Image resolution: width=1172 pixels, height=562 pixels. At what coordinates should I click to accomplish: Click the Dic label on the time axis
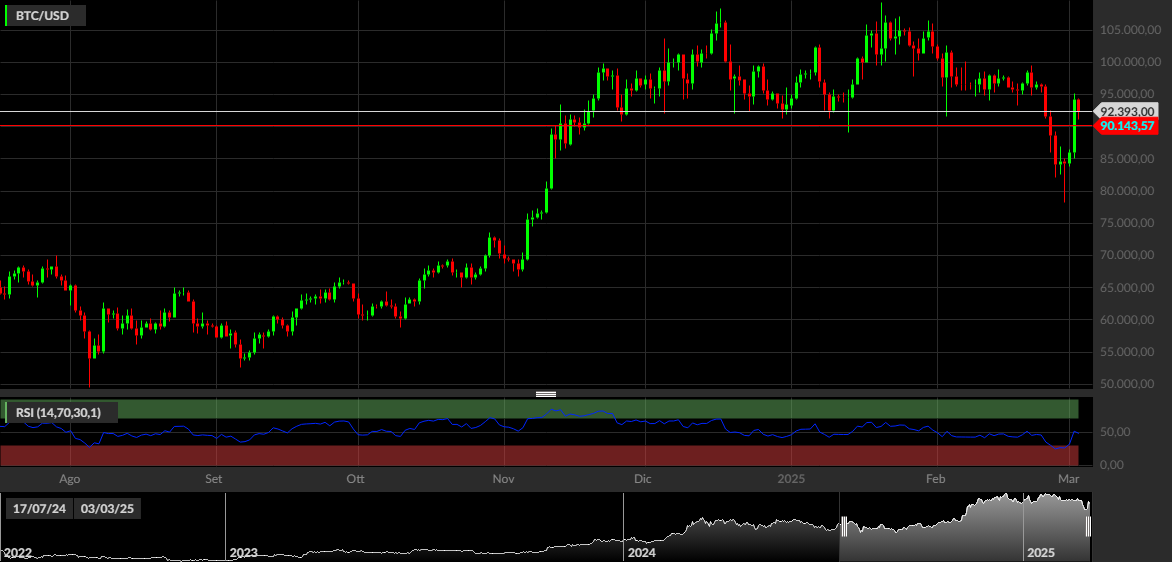point(642,478)
